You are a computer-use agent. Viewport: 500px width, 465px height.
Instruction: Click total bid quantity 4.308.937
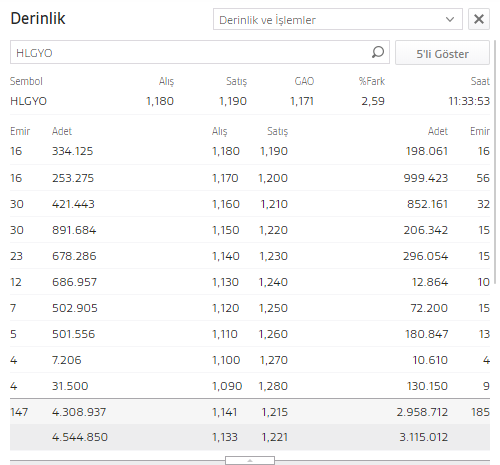(79, 412)
